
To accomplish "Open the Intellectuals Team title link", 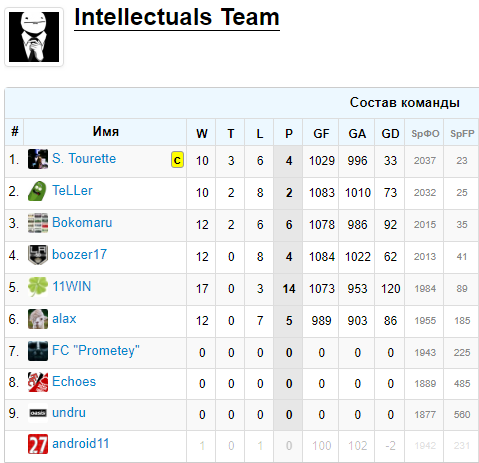I will coord(177,17).
